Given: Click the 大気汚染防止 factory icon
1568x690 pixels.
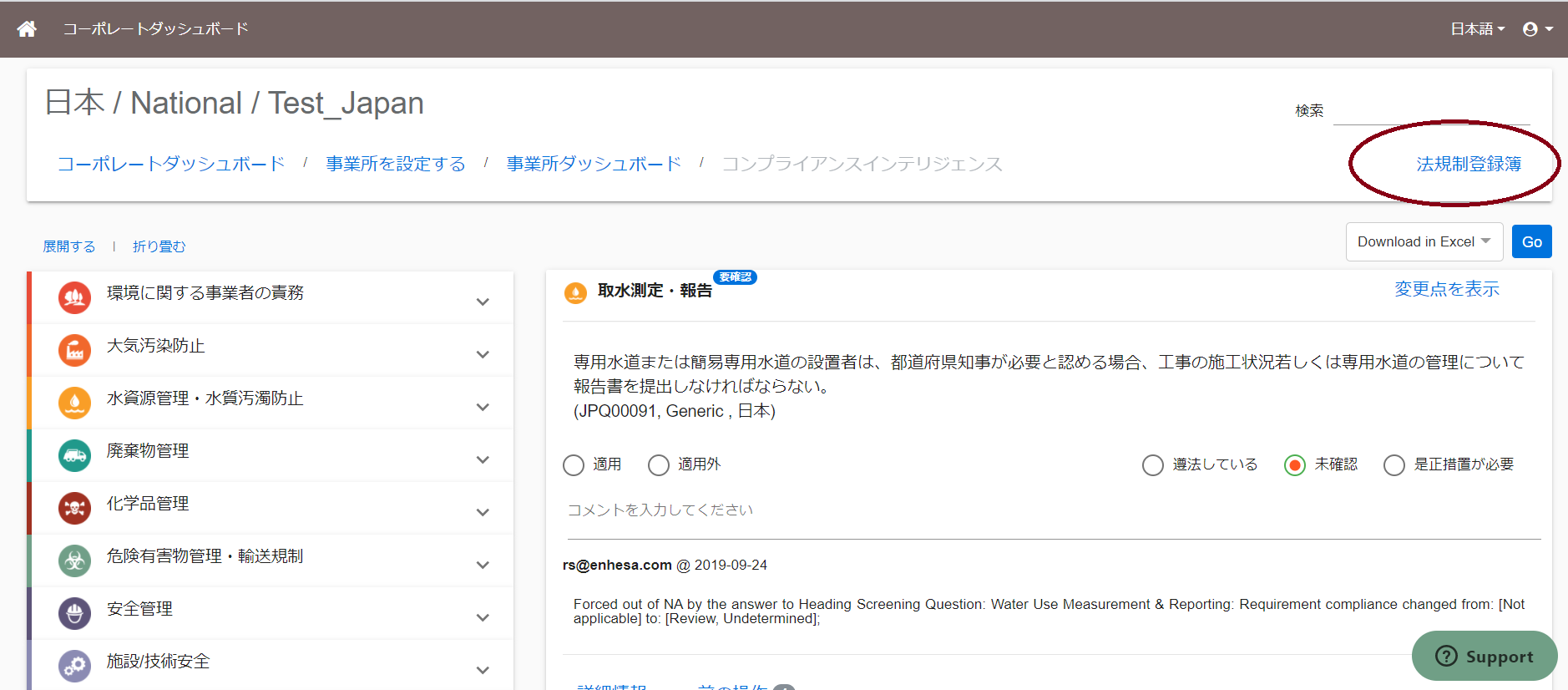Looking at the screenshot, I should tap(74, 350).
